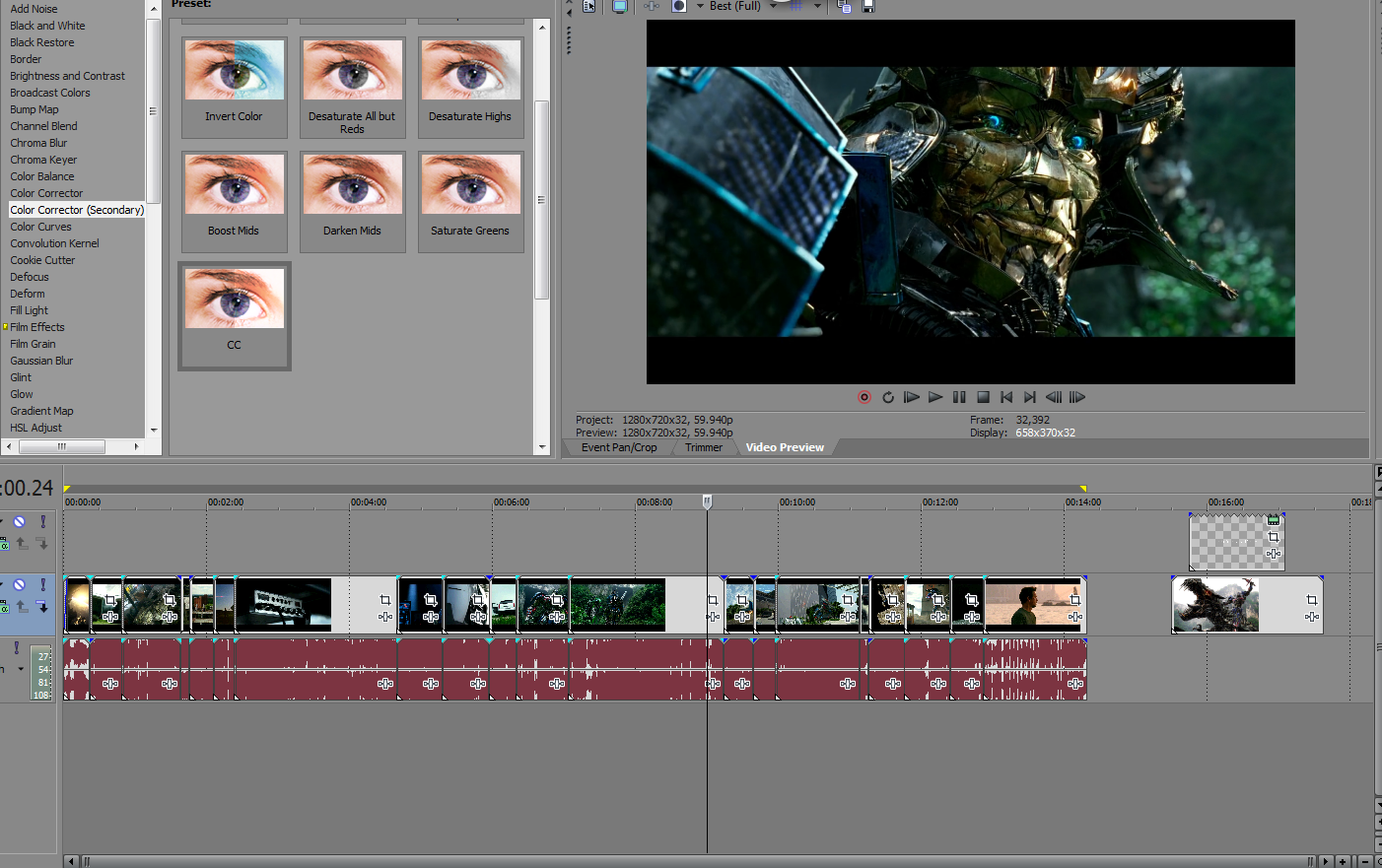Click the effects list down scroll arrow
The width and height of the screenshot is (1382, 868).
click(153, 431)
